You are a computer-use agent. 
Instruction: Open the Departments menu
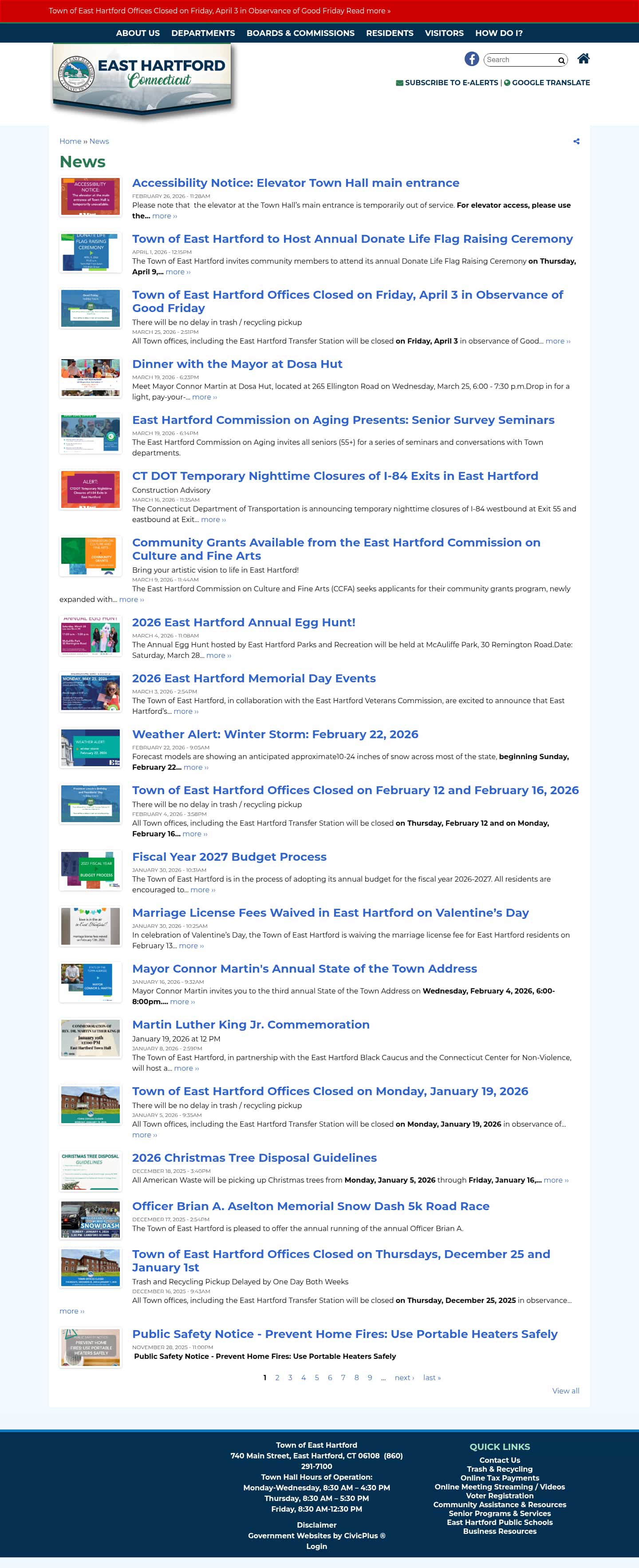point(203,33)
